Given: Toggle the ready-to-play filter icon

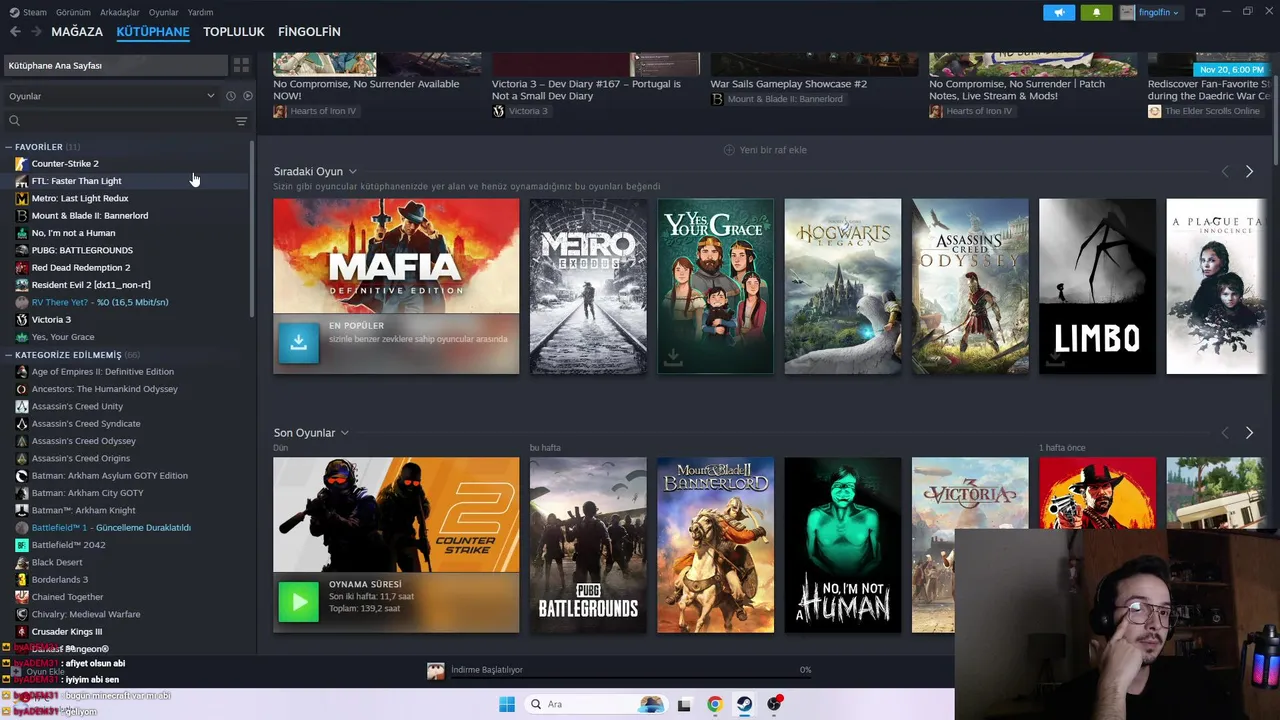Looking at the screenshot, I should [x=248, y=96].
